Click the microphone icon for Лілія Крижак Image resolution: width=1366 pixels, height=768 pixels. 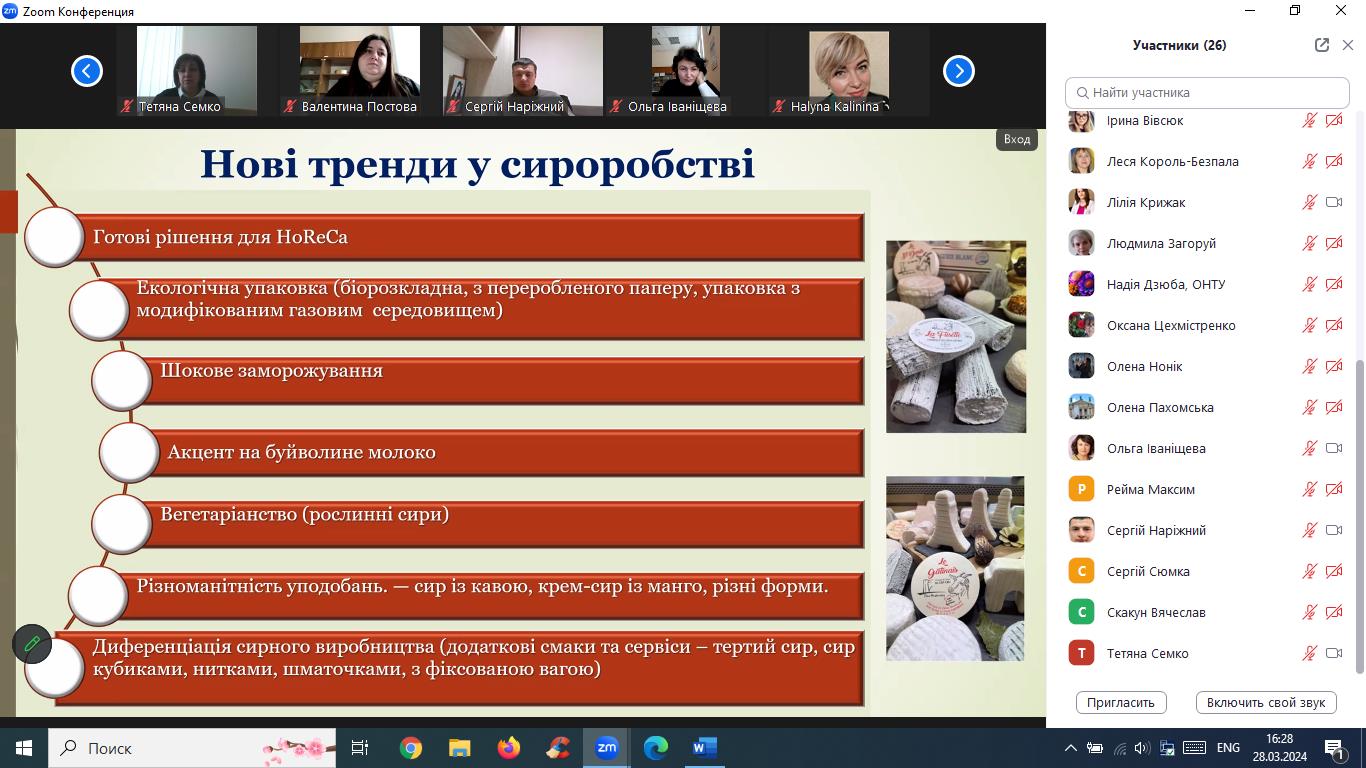tap(1309, 202)
